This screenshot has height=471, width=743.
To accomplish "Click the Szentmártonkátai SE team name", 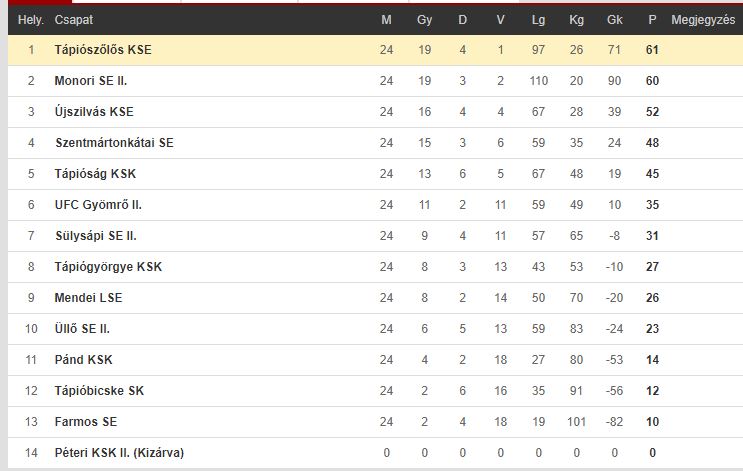I will (114, 143).
